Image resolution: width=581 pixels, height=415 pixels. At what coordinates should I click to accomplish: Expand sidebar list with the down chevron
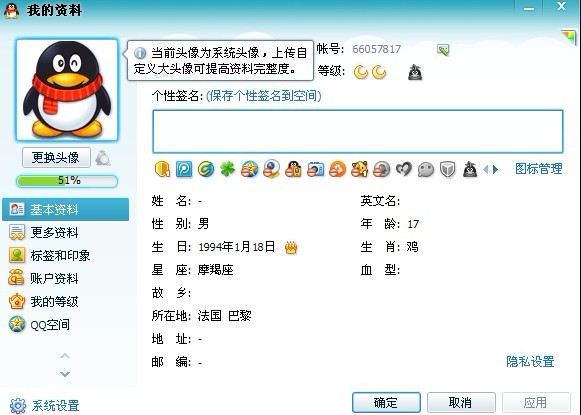tap(65, 374)
